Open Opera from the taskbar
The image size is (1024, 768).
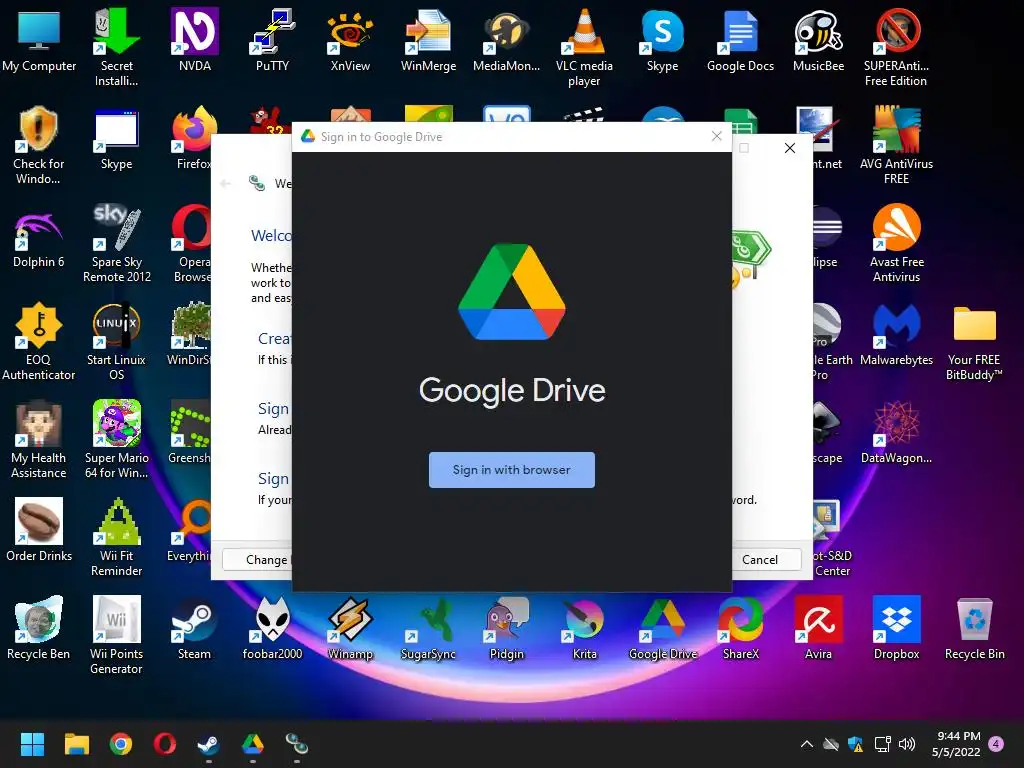(x=165, y=744)
